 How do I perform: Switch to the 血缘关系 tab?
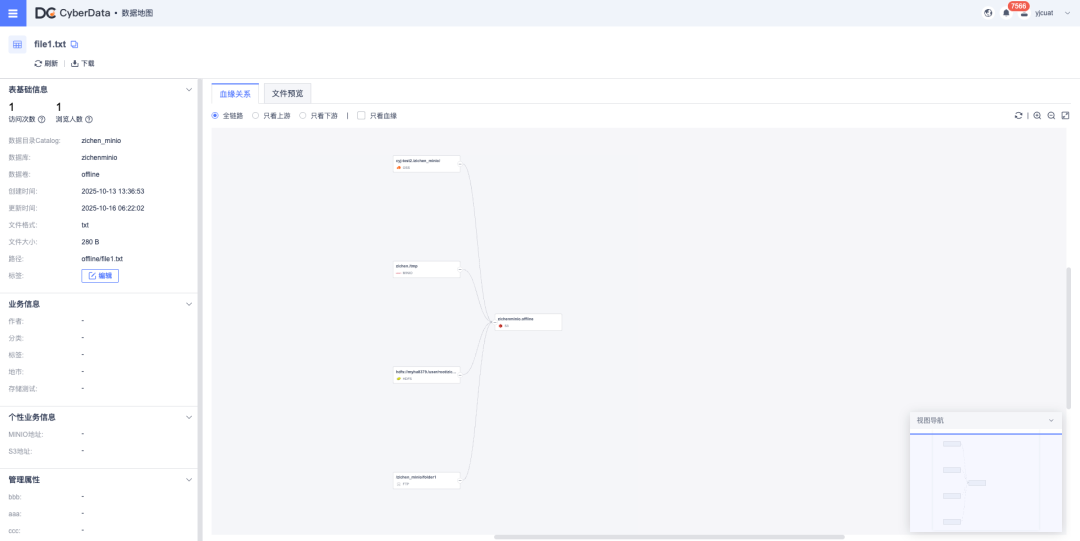[235, 93]
